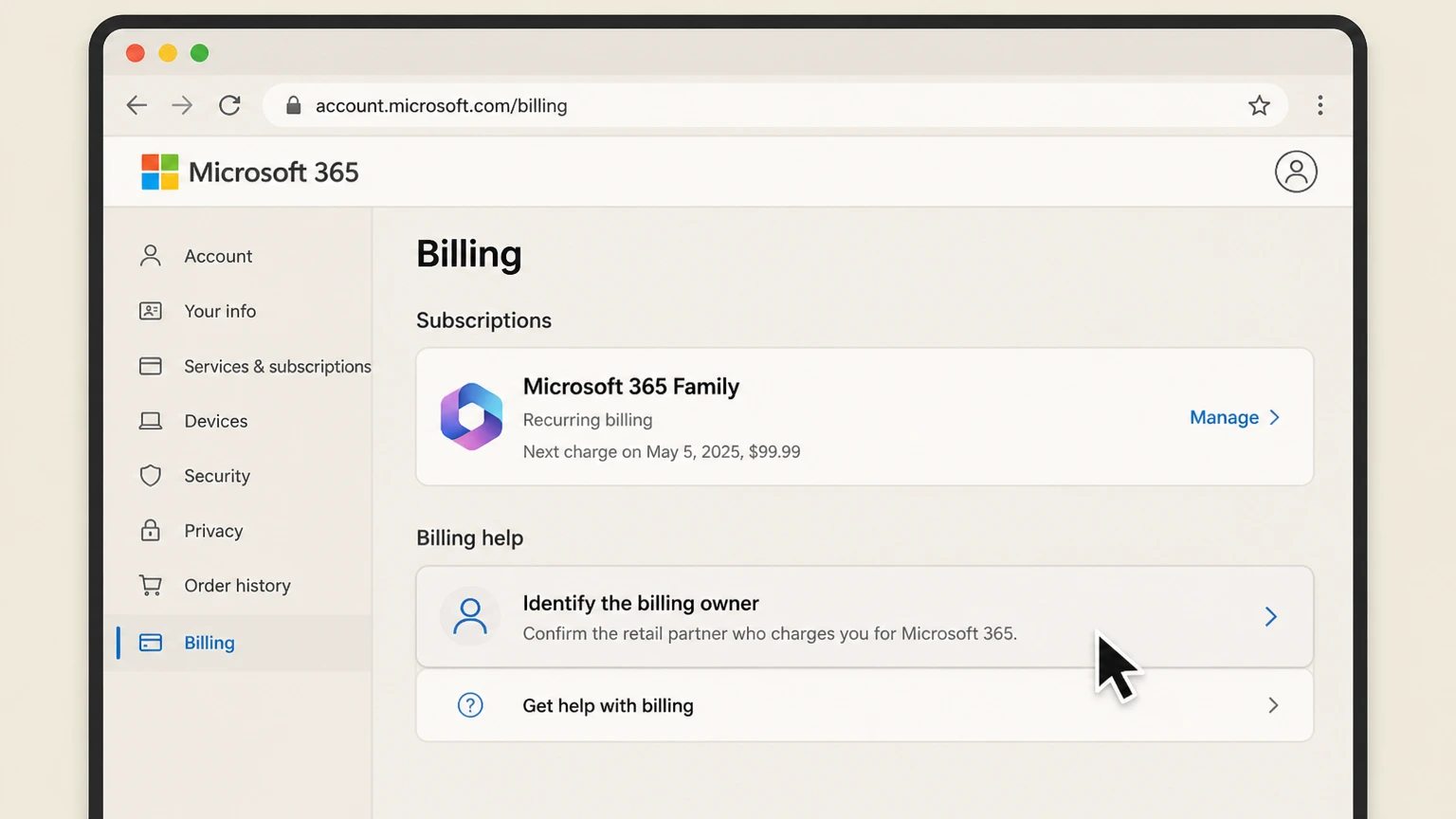The image size is (1456, 819).
Task: Click the Confirm the retail partner description
Action: click(x=770, y=633)
